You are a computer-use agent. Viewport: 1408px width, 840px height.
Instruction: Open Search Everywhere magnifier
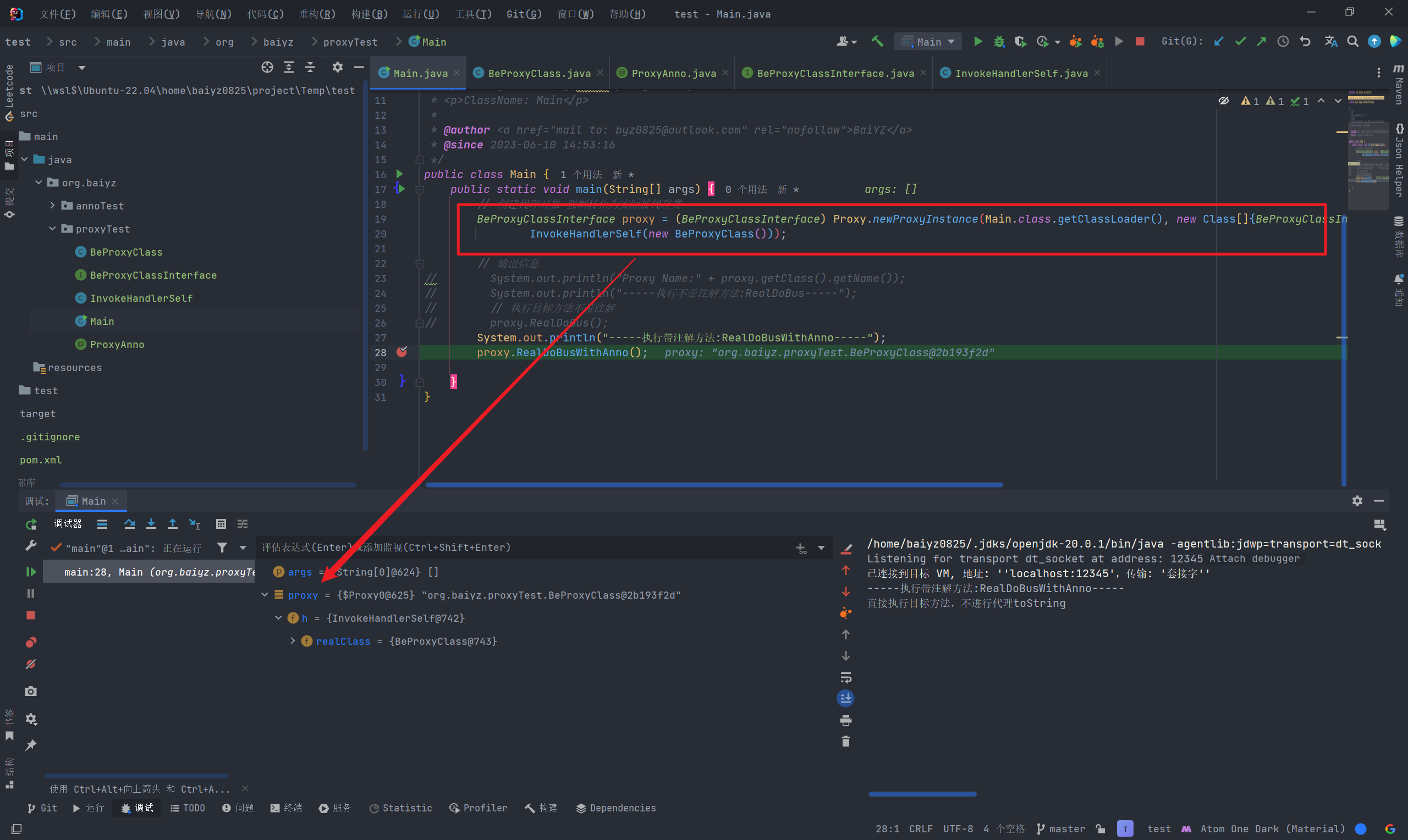tap(1352, 41)
